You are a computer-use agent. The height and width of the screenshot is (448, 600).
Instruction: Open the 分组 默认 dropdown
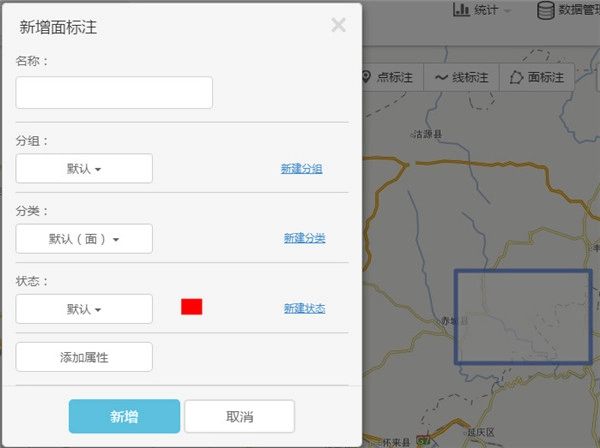84,168
